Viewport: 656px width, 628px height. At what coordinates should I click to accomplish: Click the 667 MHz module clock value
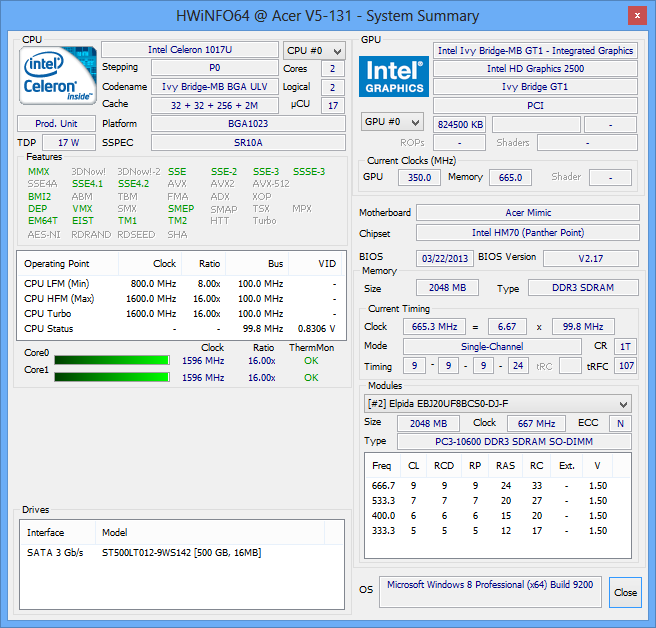pyautogui.click(x=536, y=423)
